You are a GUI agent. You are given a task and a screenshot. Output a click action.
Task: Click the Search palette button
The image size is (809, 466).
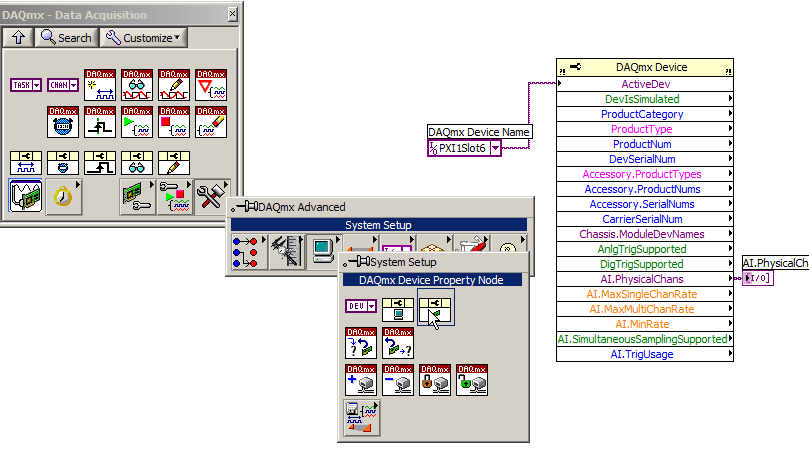point(67,38)
